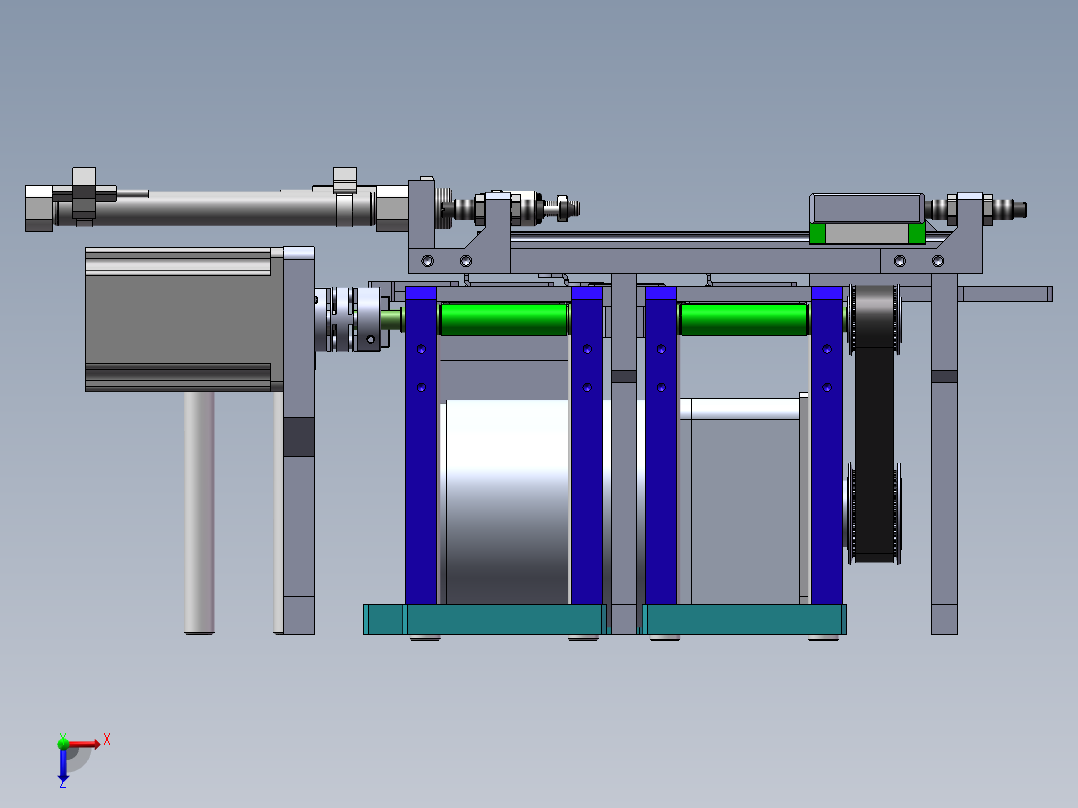Click the red X axis of the orientation triad
Screen dimensions: 1078x808
[x=84, y=743]
